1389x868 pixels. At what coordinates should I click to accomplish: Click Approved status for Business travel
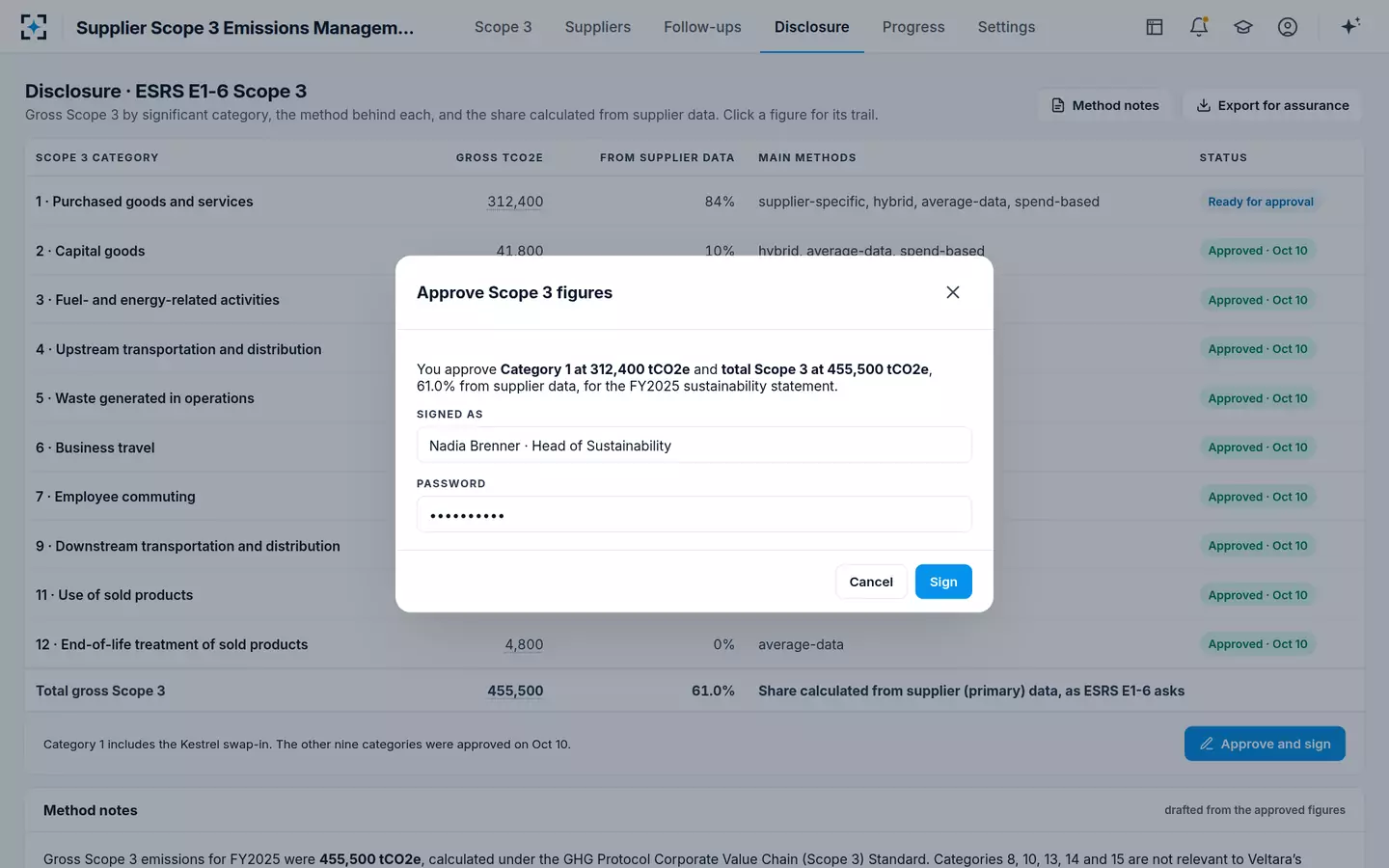(1258, 448)
